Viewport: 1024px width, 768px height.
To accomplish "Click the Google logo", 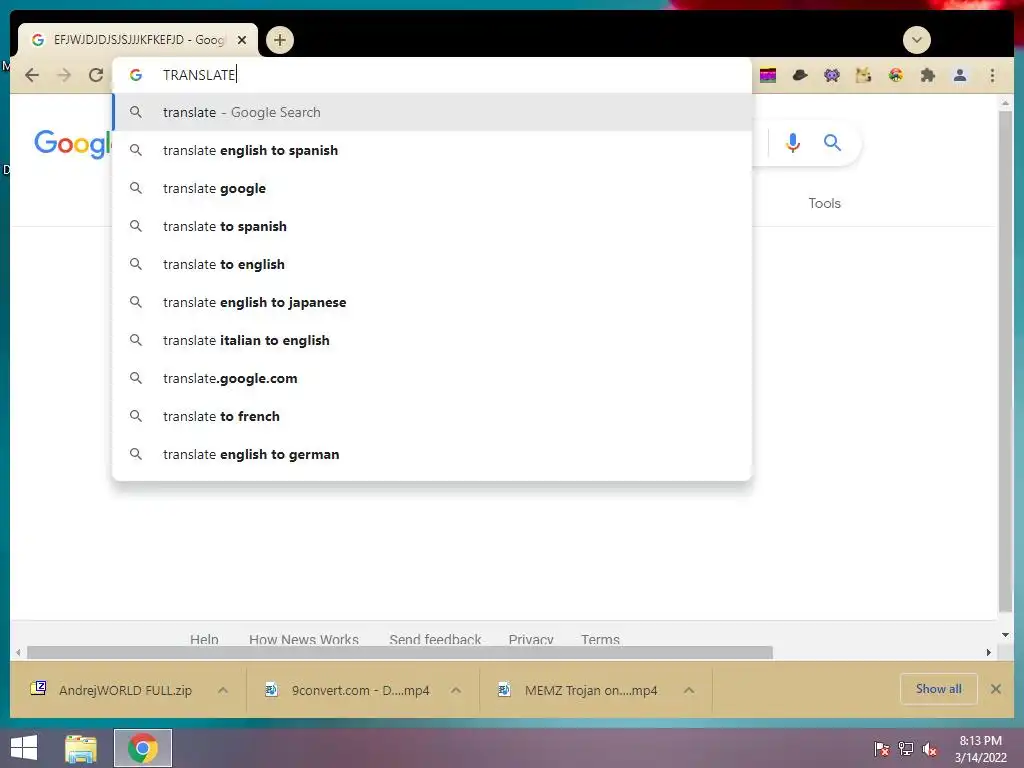I will tap(72, 144).
